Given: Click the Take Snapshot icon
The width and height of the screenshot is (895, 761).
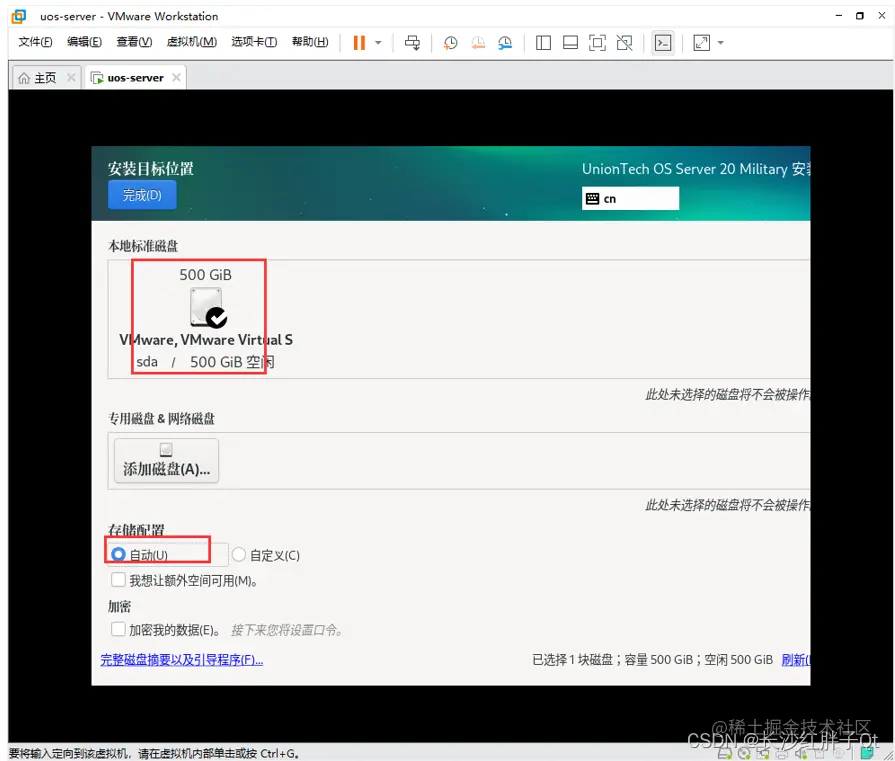Looking at the screenshot, I should coord(450,42).
